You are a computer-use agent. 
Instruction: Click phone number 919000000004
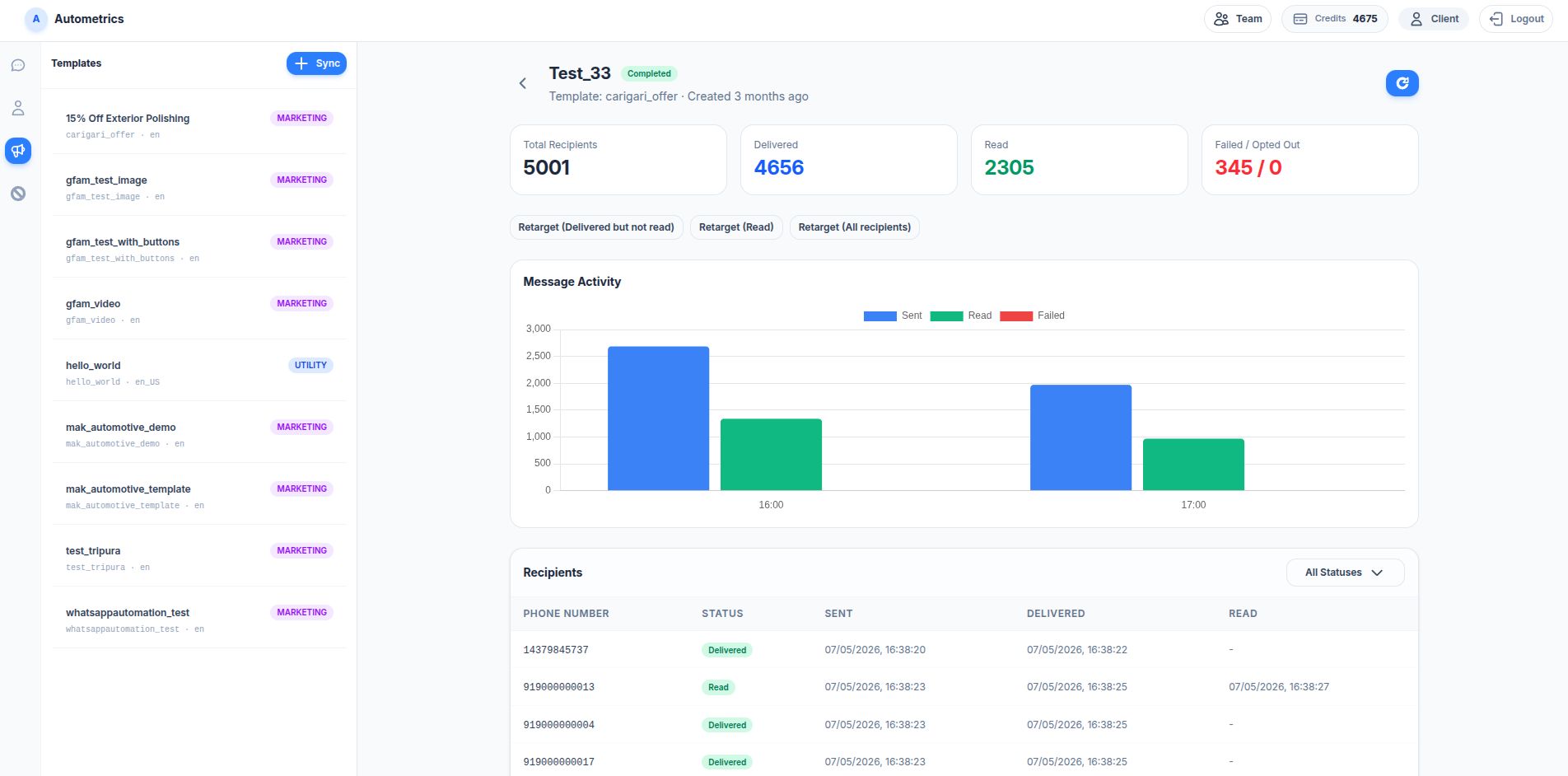pos(559,725)
